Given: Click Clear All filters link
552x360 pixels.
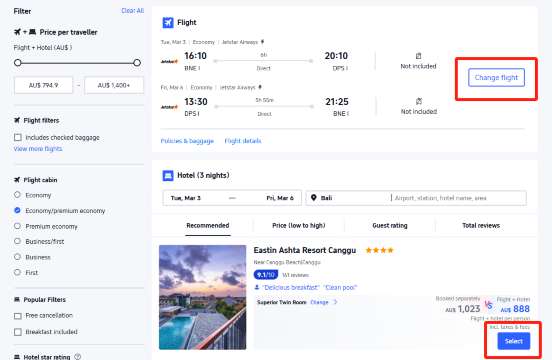Looking at the screenshot, I should pyautogui.click(x=133, y=11).
